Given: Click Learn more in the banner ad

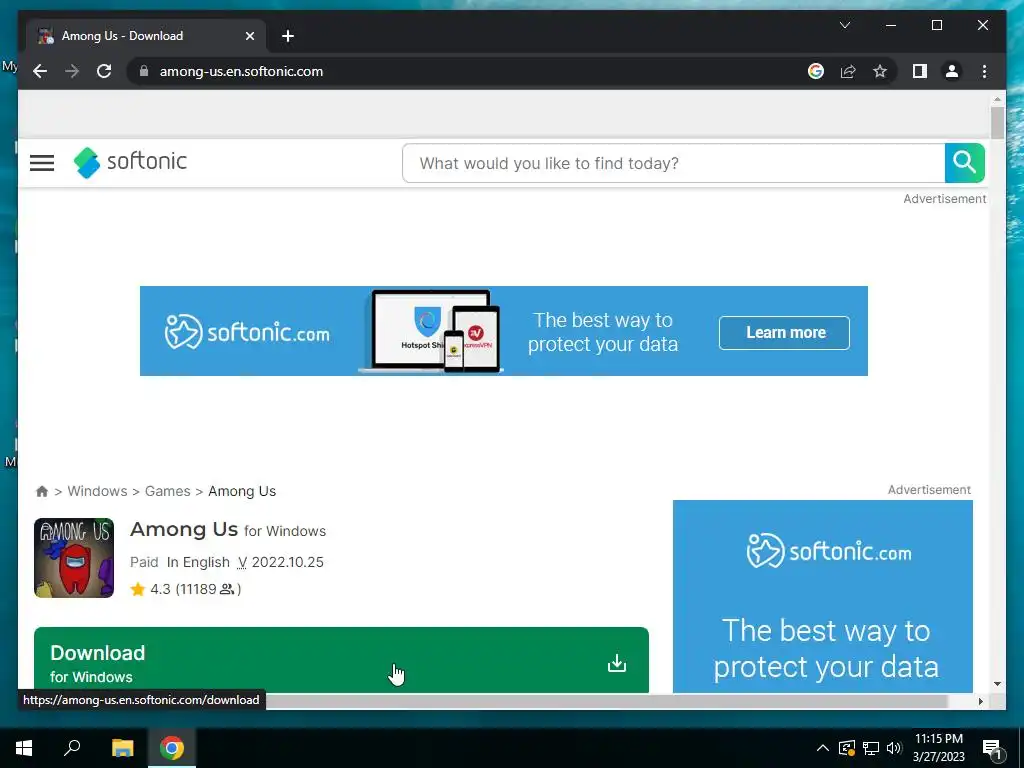Looking at the screenshot, I should tap(784, 332).
